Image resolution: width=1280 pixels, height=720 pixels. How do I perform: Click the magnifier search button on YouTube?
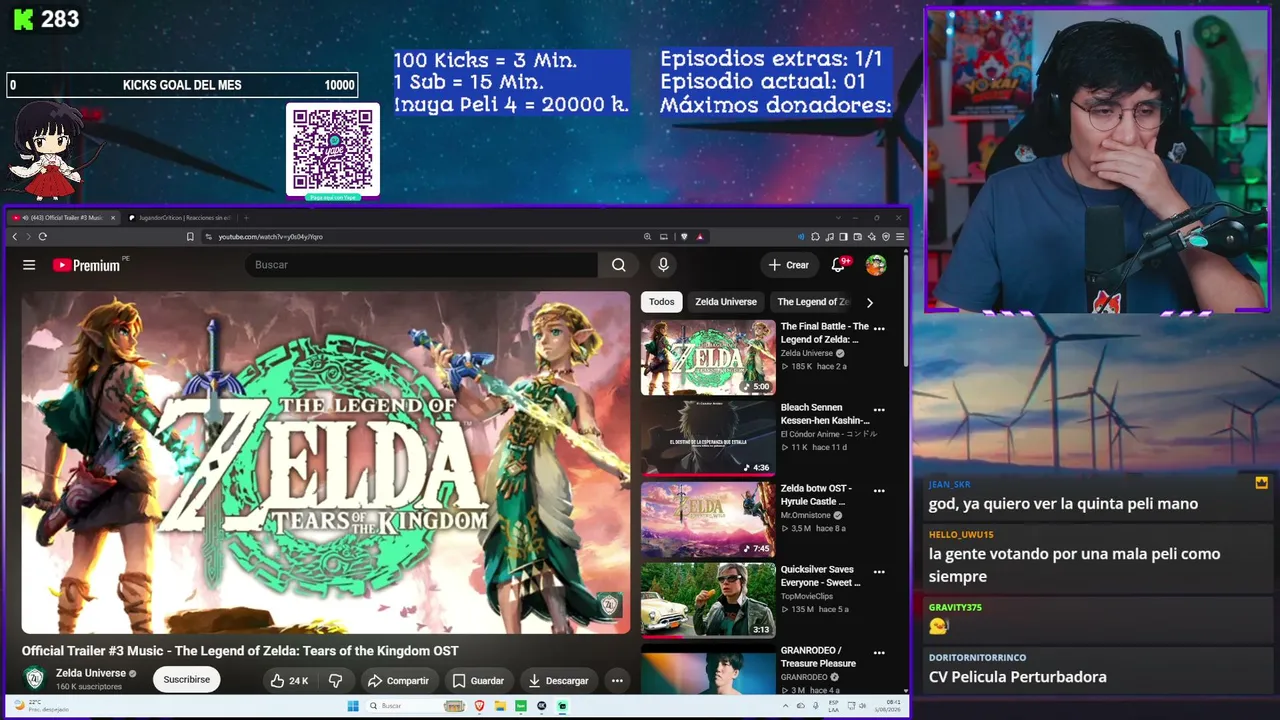[618, 265]
